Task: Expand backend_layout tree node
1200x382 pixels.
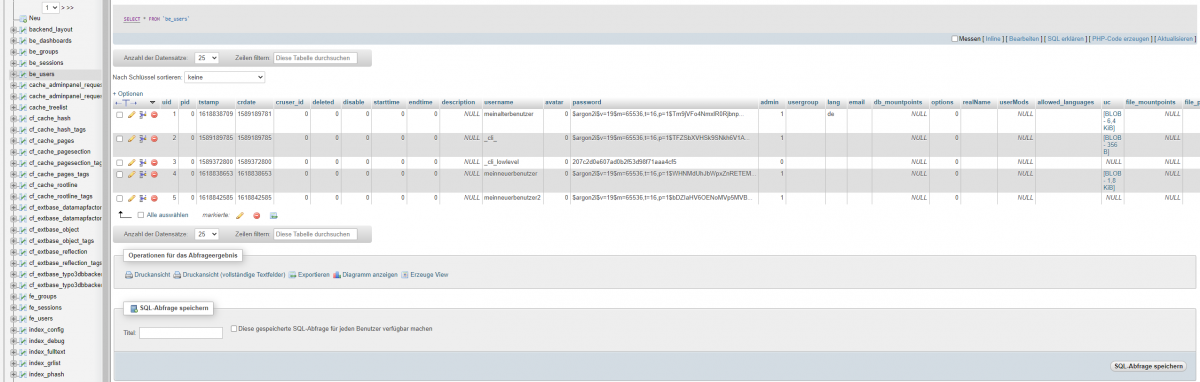Action: coord(12,29)
